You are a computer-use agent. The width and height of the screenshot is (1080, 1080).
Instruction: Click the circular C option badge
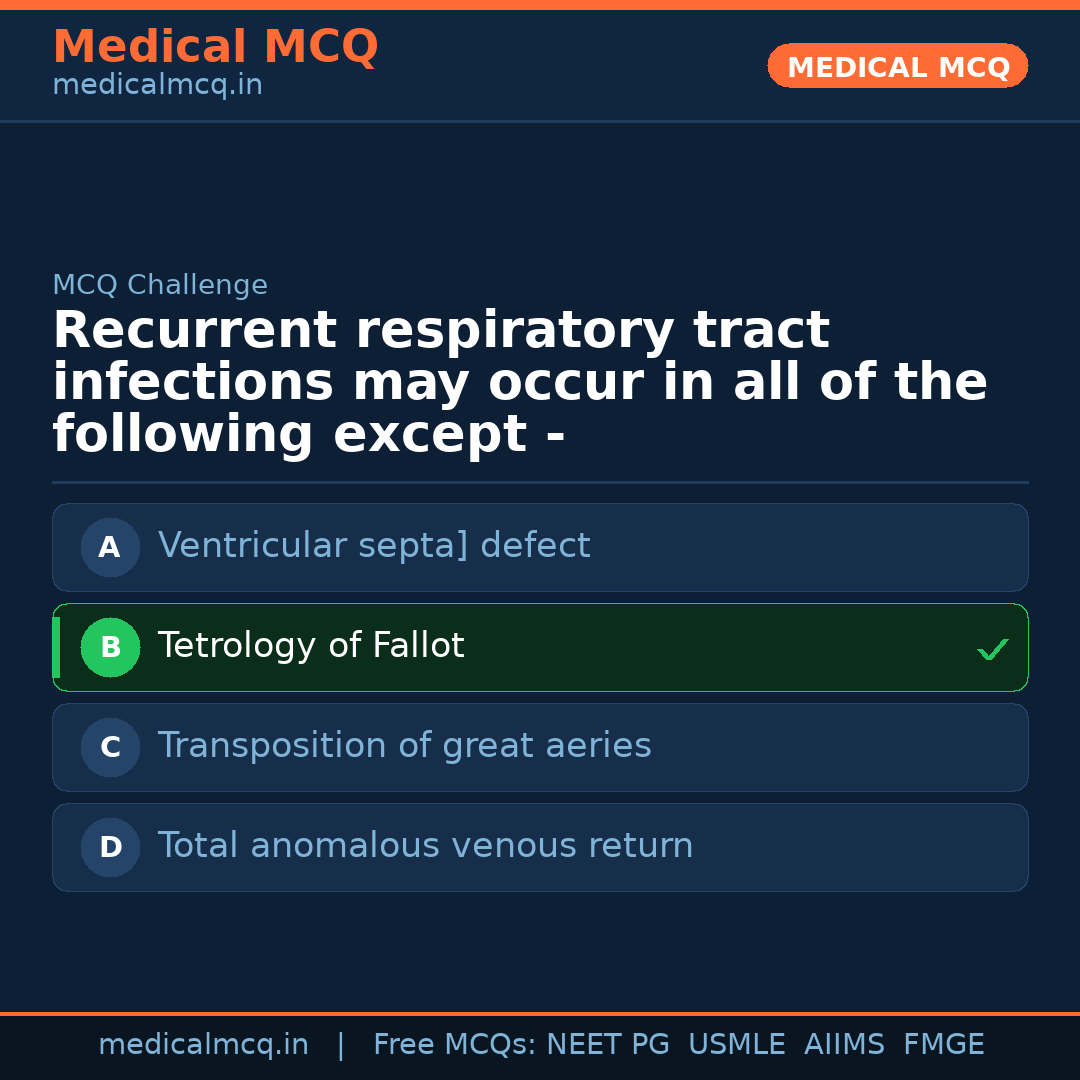coord(110,747)
